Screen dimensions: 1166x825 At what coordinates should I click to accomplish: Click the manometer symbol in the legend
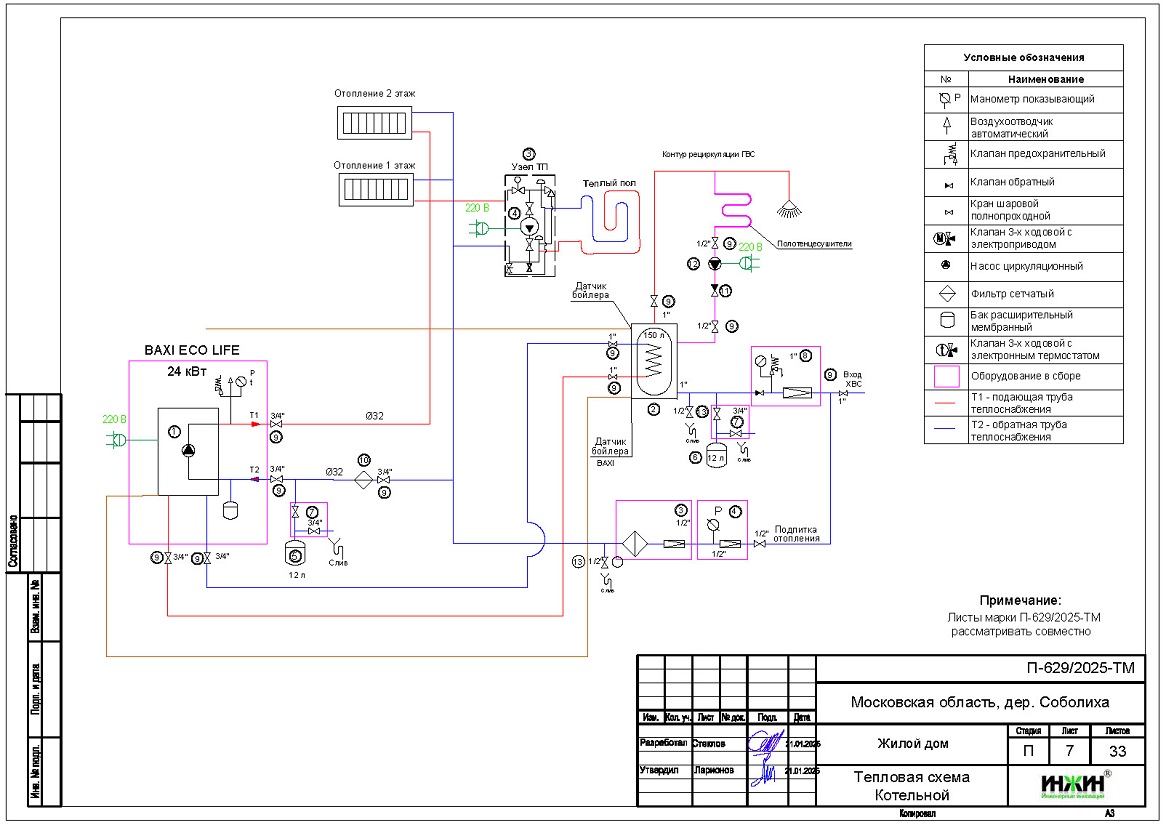coord(944,99)
